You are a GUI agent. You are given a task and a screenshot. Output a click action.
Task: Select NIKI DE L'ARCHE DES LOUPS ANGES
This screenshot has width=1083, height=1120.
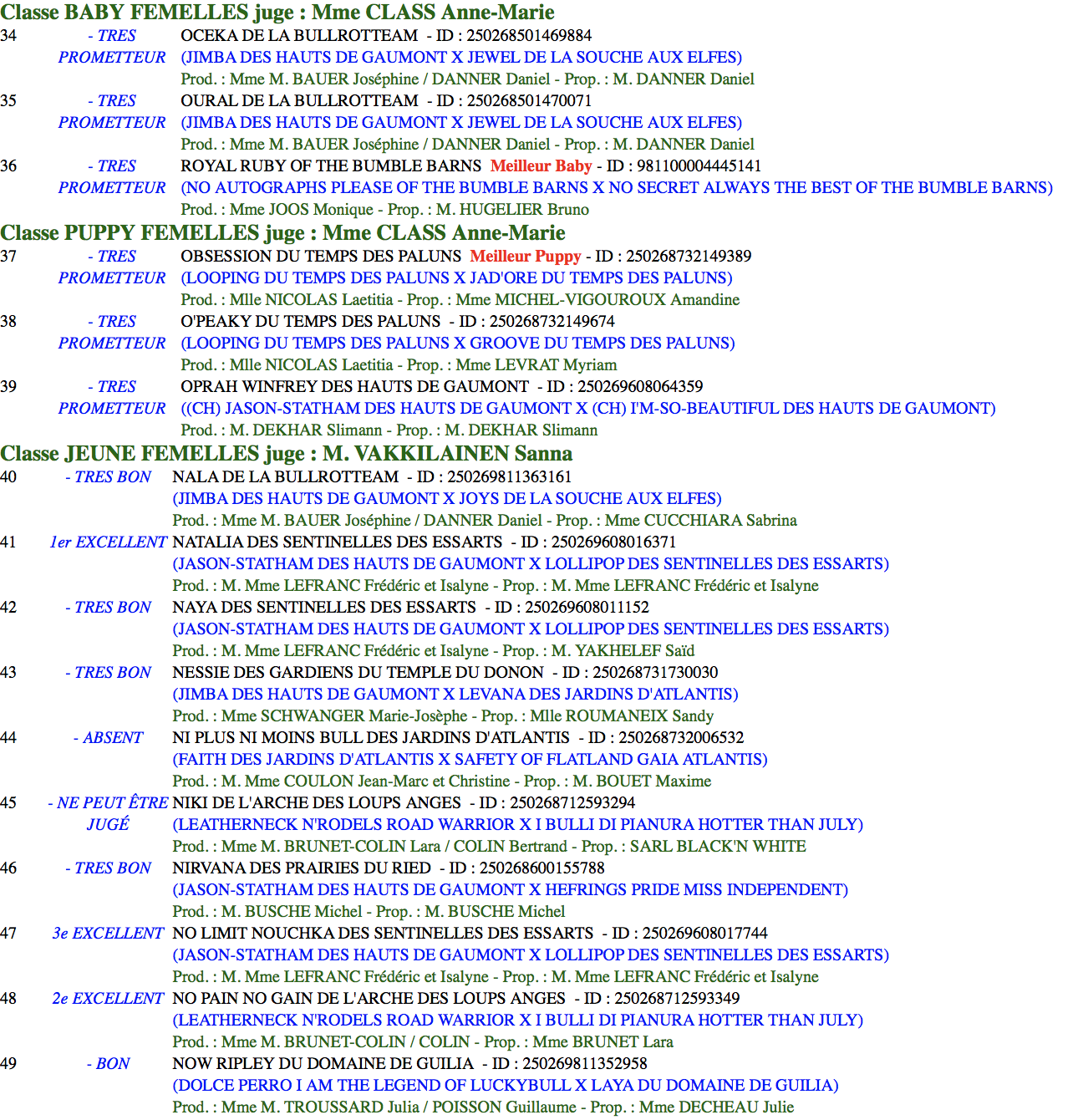317,802
